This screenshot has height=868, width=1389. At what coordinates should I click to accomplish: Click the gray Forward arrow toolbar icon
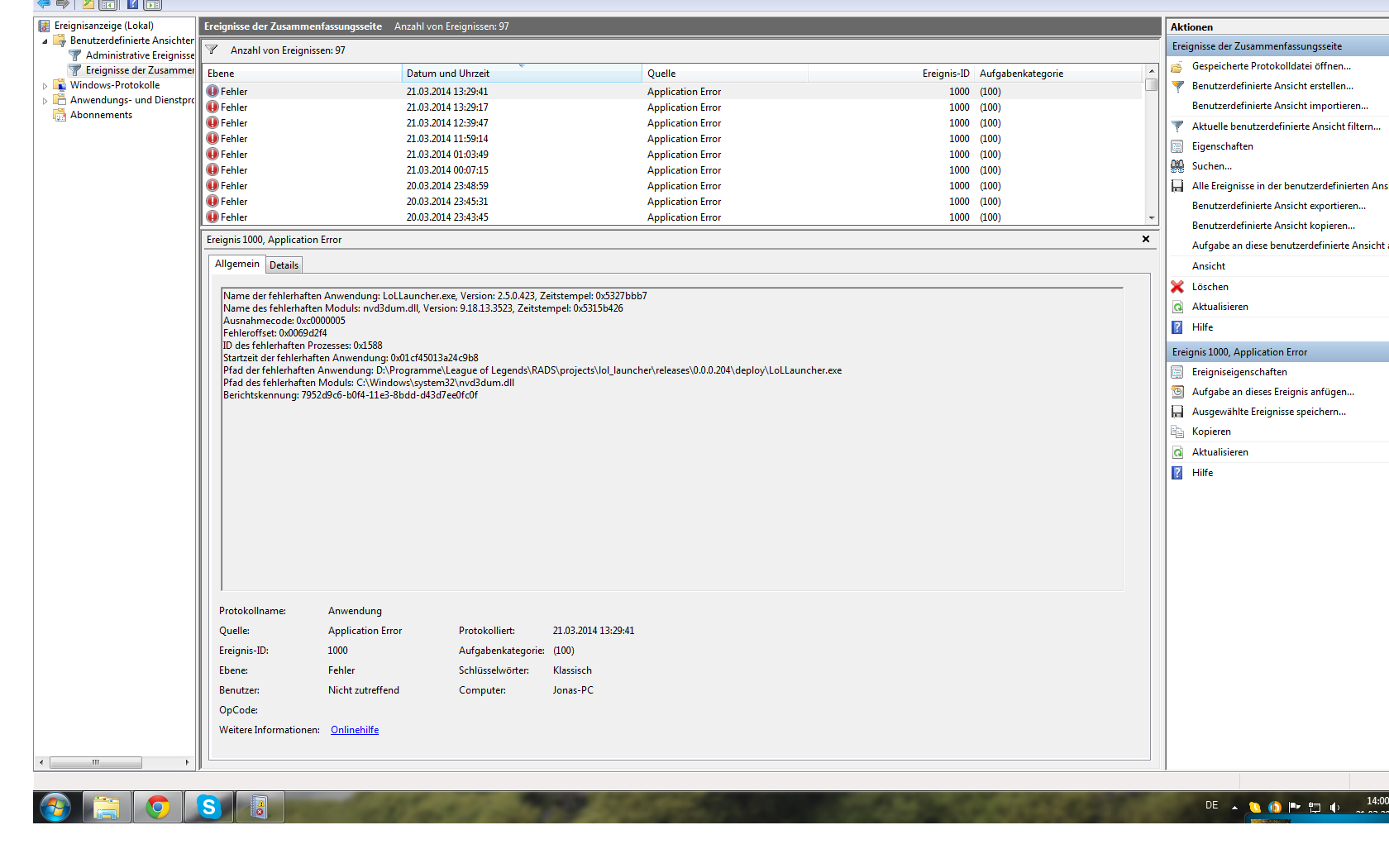(62, 4)
